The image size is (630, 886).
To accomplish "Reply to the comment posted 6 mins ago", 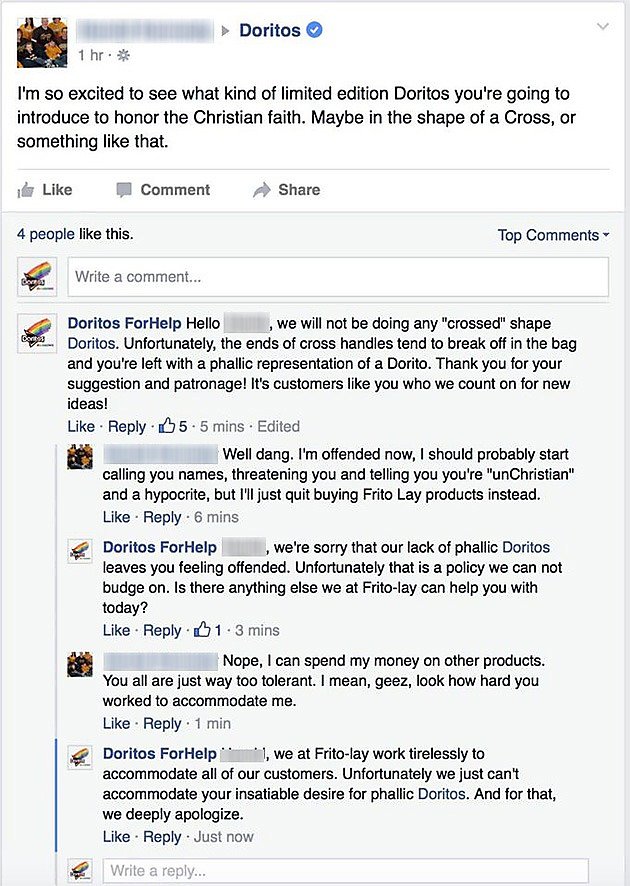I will pos(162,517).
